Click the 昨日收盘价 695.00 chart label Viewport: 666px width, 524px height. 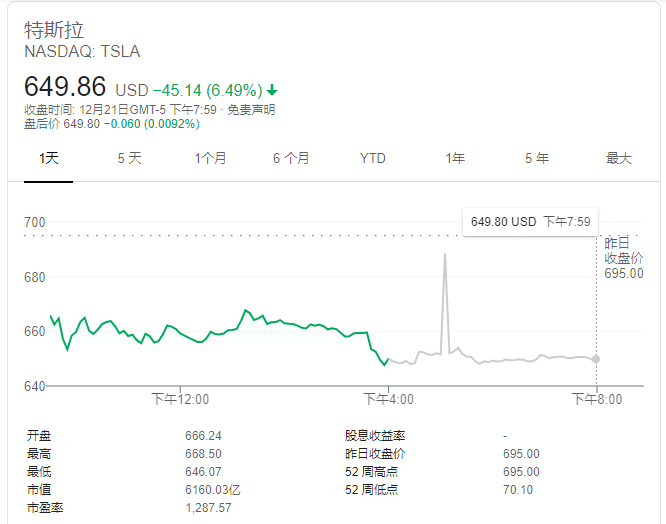point(624,258)
